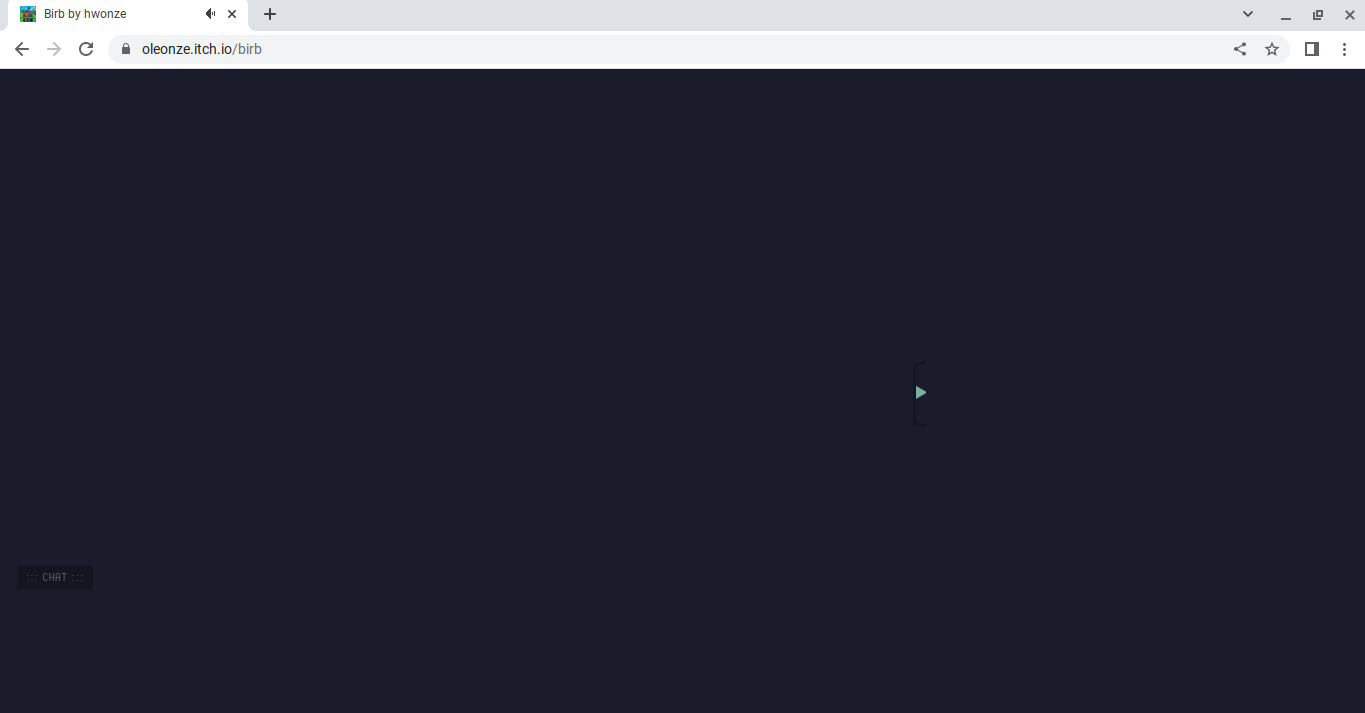
Task: Share this page using share icon
Action: (1240, 49)
